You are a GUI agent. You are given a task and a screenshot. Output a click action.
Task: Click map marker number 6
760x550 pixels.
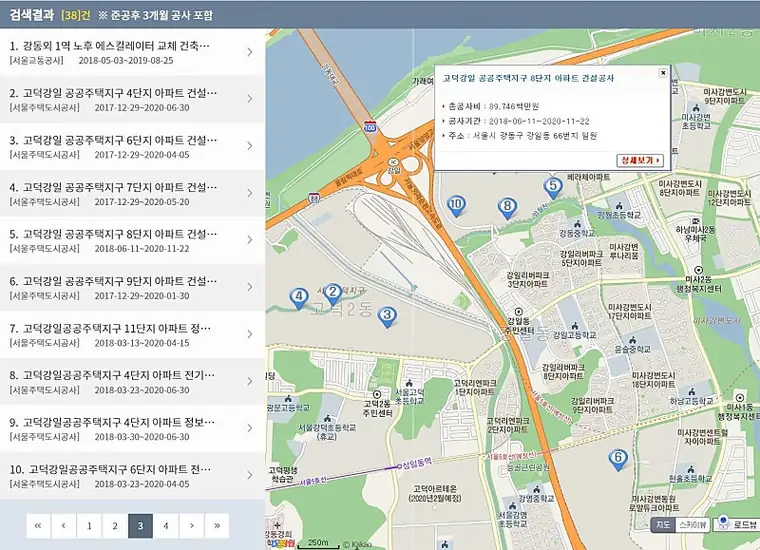[618, 460]
